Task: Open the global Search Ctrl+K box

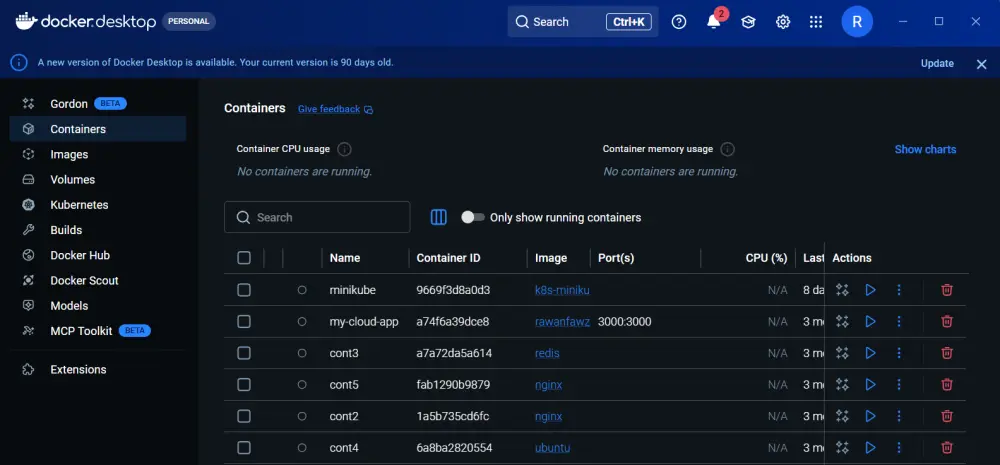Action: [x=583, y=22]
